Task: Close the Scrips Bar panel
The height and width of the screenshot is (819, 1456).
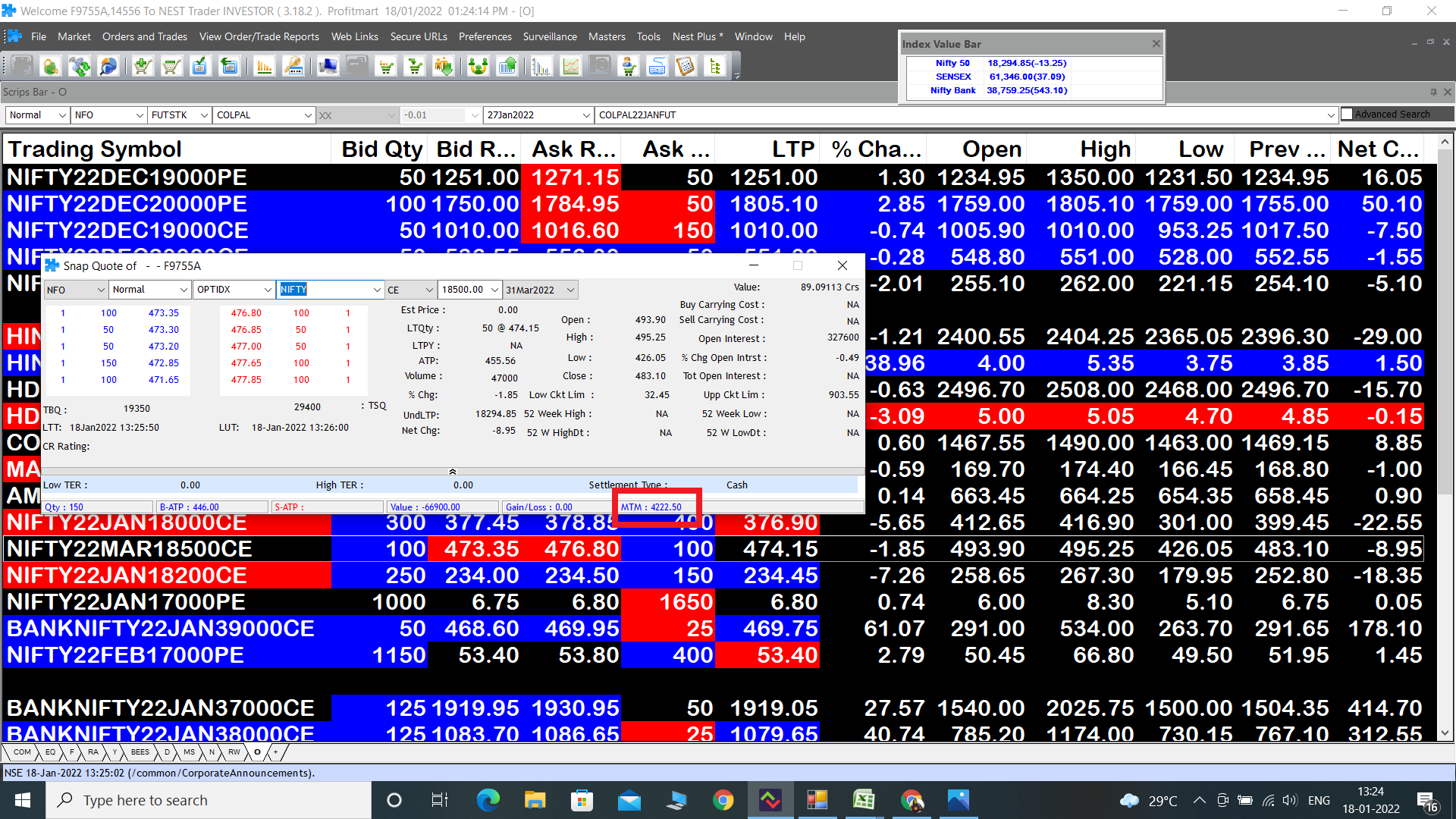Action: click(1447, 92)
